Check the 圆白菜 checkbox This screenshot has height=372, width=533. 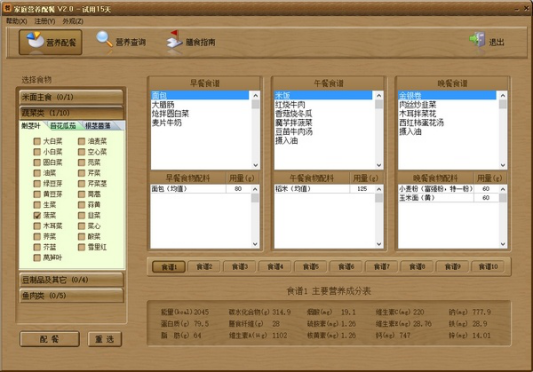click(x=37, y=163)
